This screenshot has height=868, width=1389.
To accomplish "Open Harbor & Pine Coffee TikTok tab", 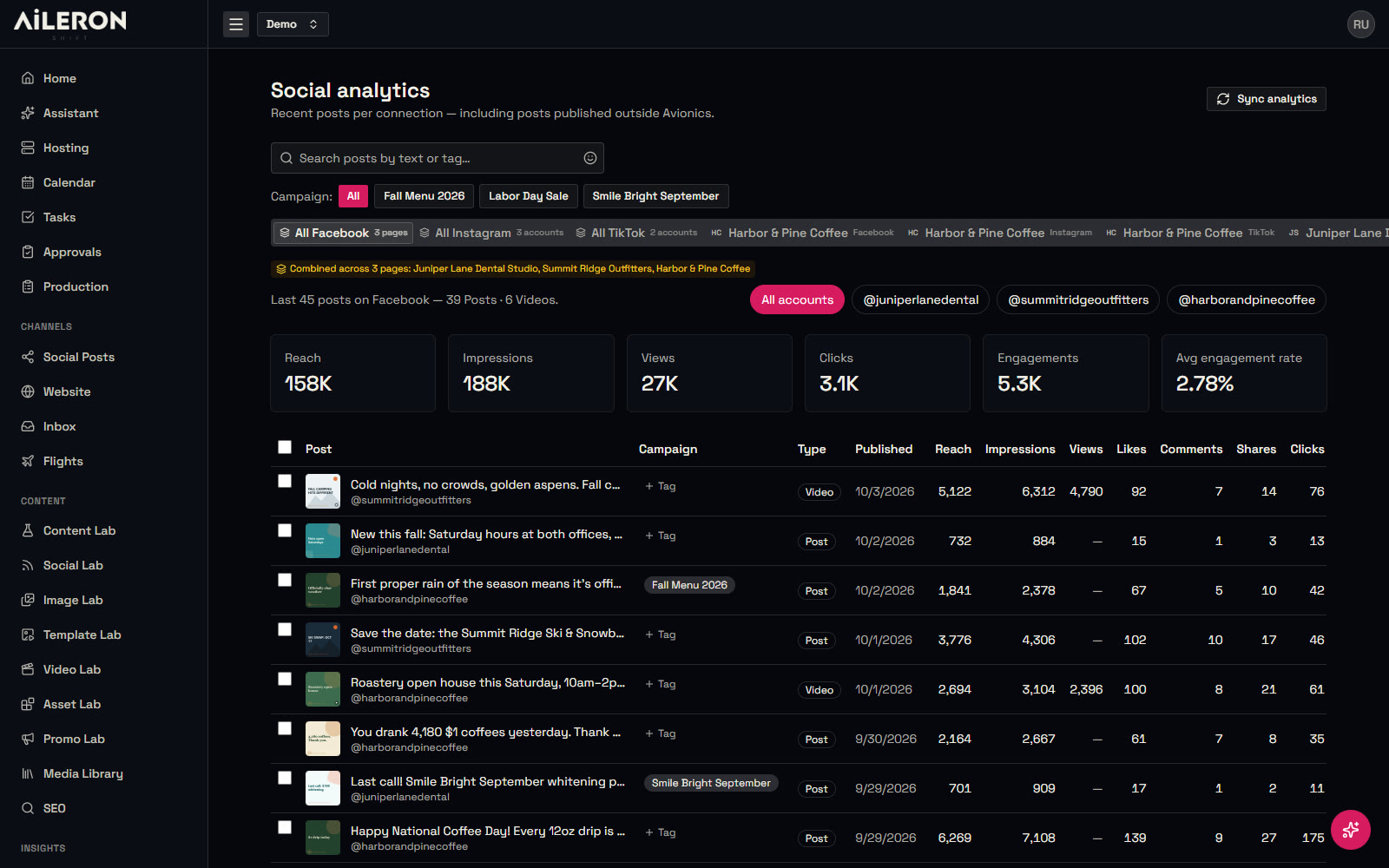I will click(x=1190, y=233).
